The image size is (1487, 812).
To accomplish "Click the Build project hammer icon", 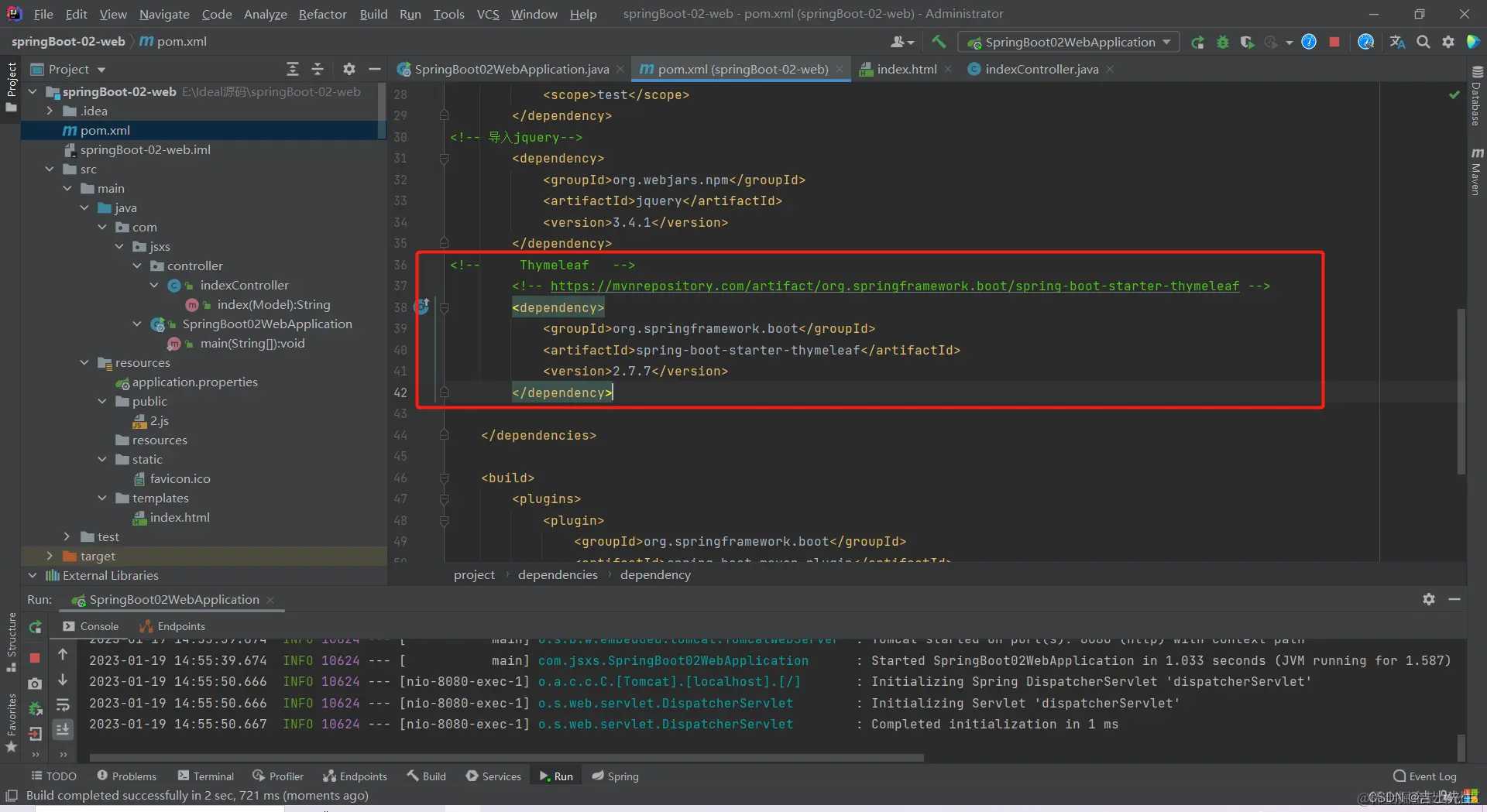I will tap(939, 42).
